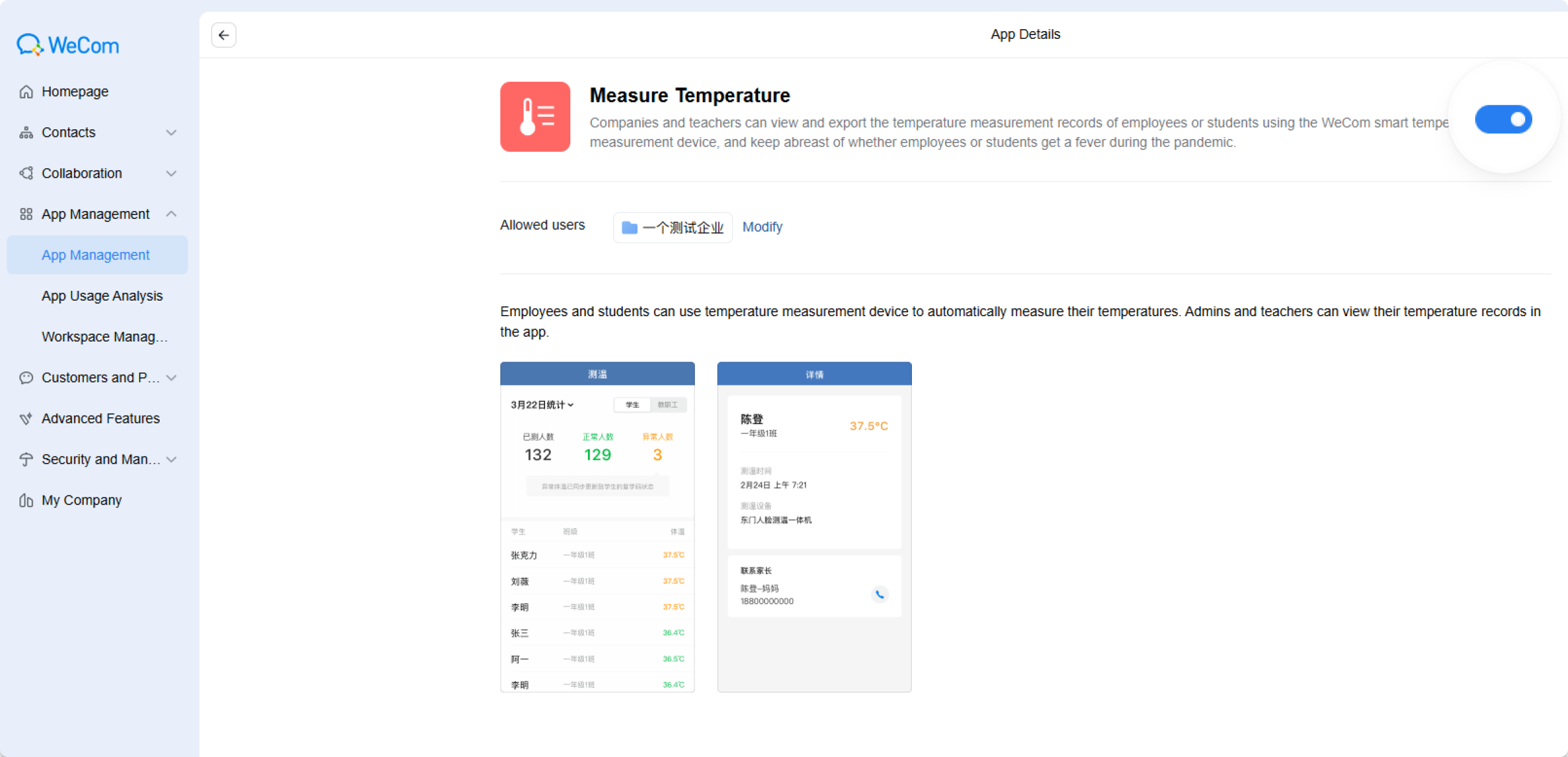Open Workspace Manag... submenu item

click(x=97, y=337)
